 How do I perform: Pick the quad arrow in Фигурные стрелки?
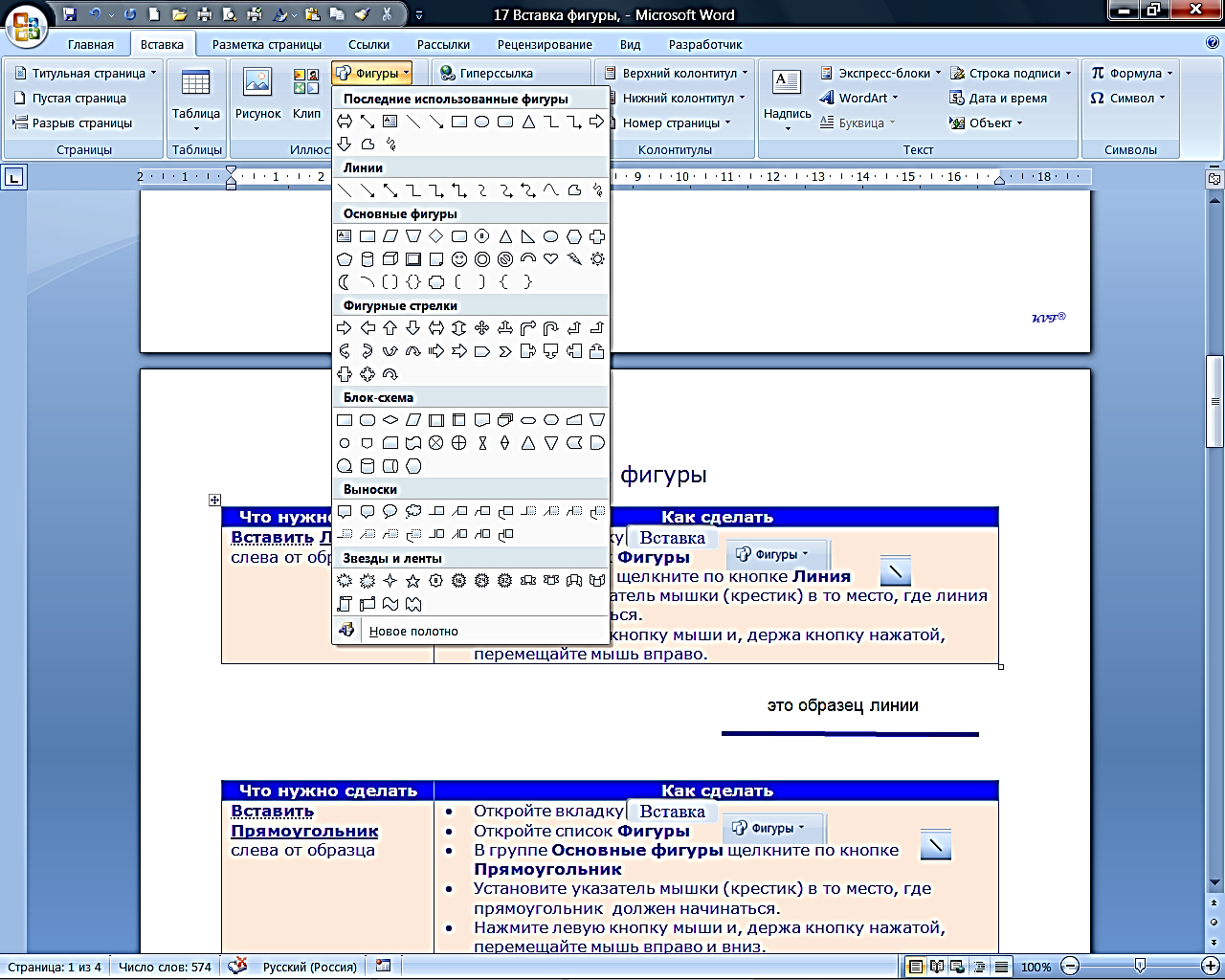pos(482,328)
